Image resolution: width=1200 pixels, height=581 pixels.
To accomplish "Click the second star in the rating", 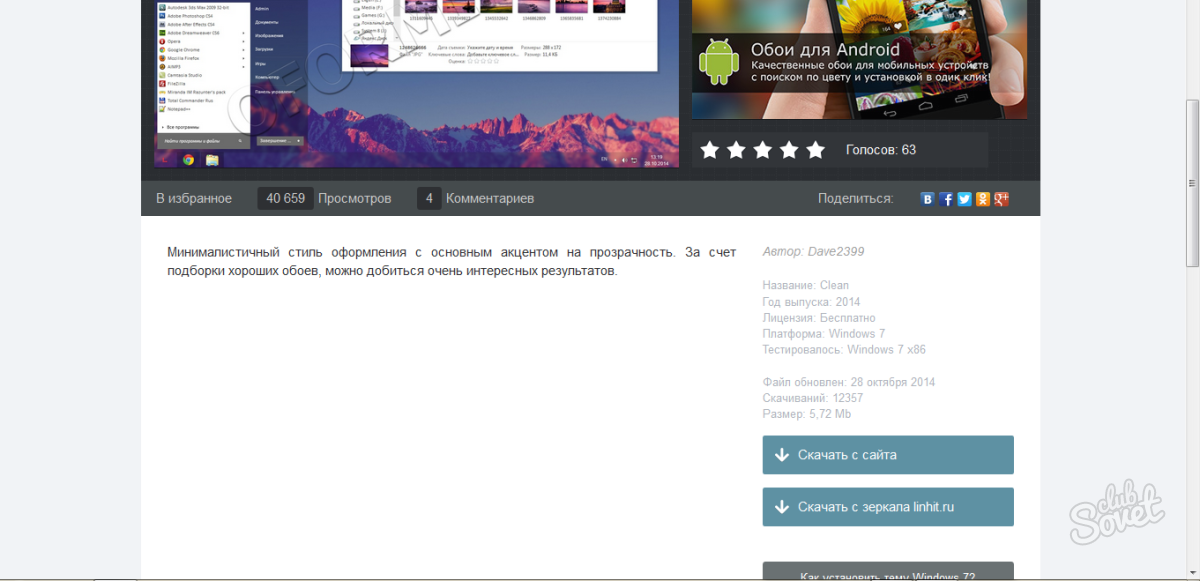I will click(x=736, y=150).
